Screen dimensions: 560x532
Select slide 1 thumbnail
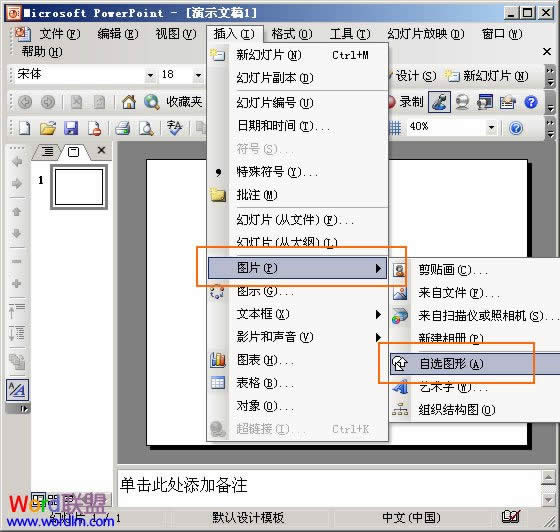(x=79, y=187)
